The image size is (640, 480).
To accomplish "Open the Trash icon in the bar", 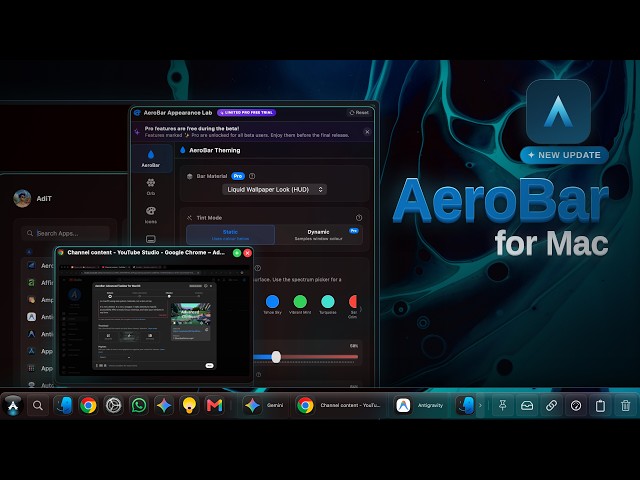I will tap(625, 405).
